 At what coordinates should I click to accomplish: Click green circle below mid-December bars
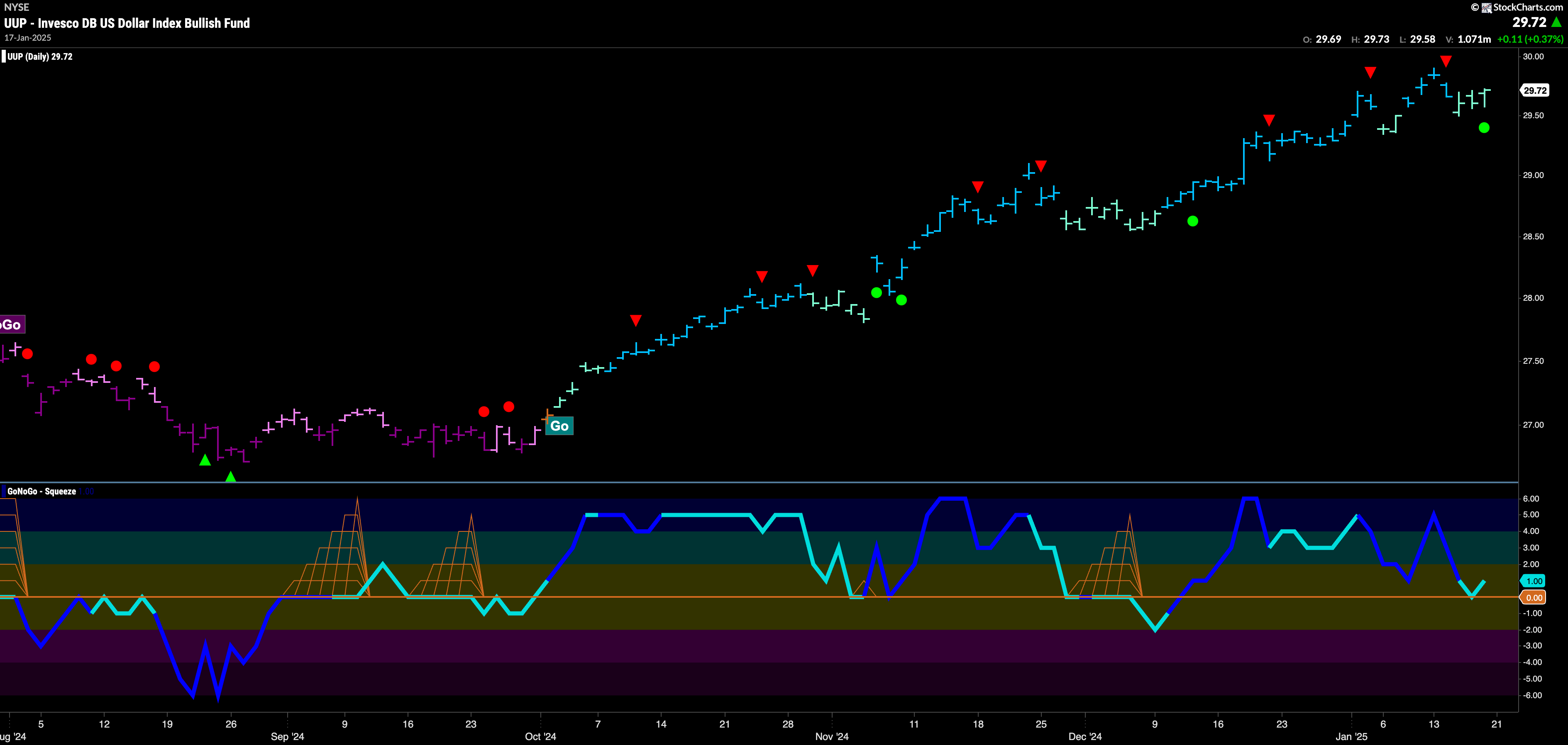1192,222
